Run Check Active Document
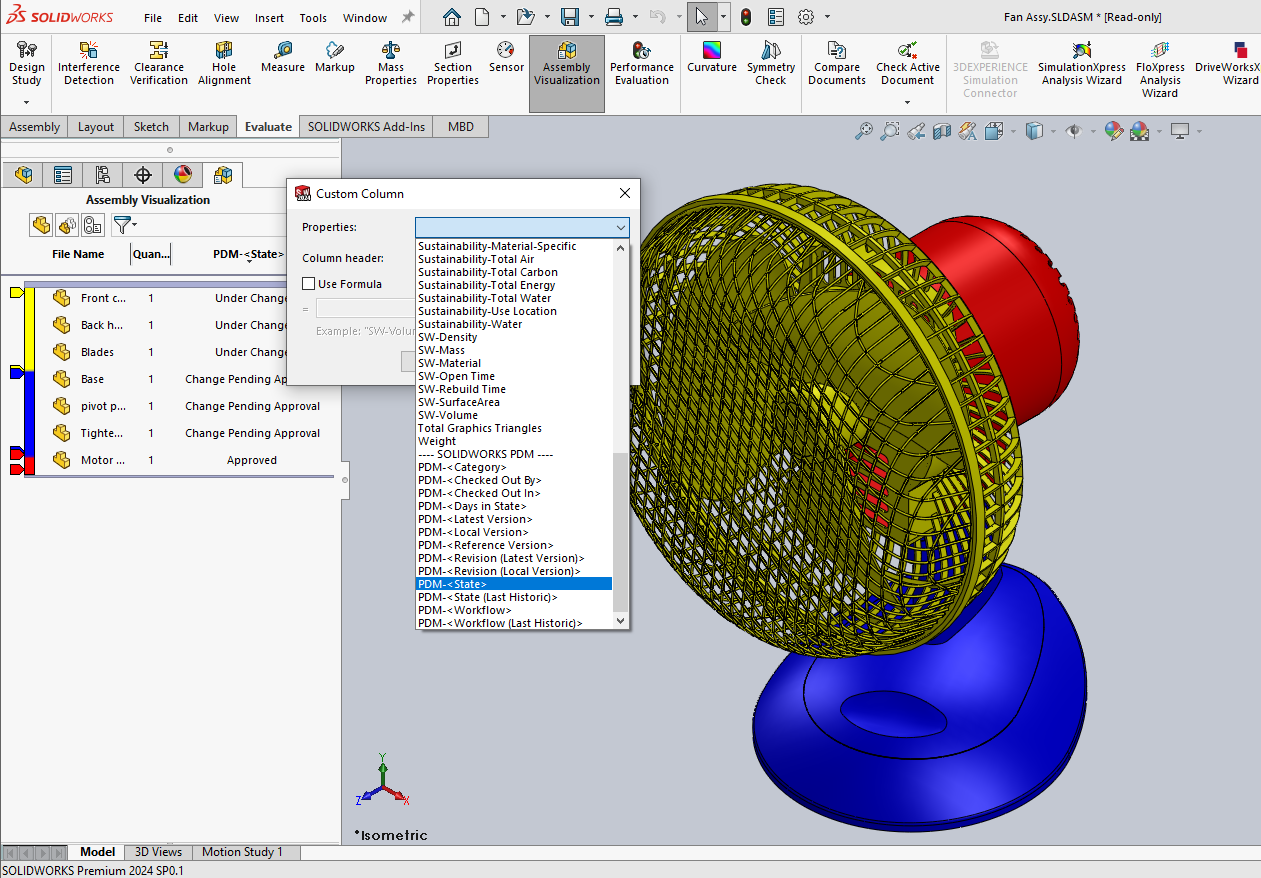The height and width of the screenshot is (878, 1261). [x=907, y=62]
